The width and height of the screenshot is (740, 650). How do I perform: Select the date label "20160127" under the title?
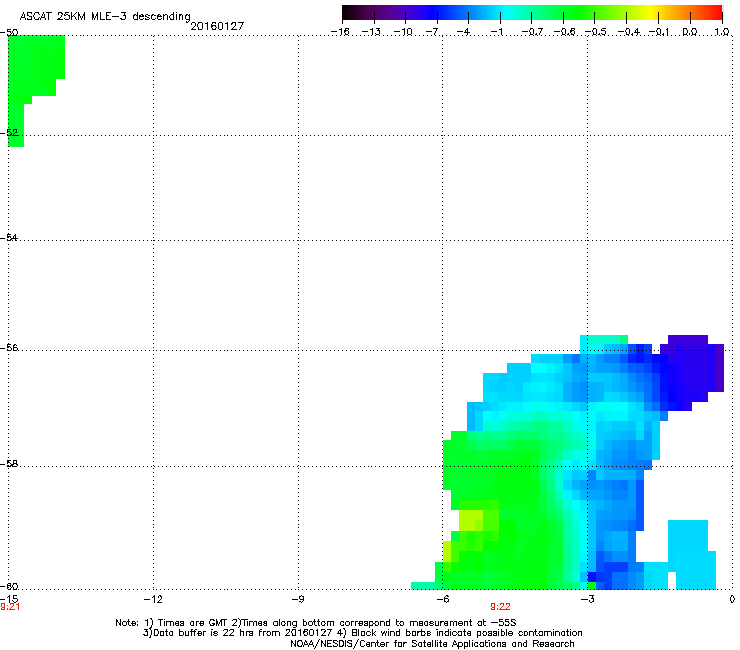[x=217, y=26]
